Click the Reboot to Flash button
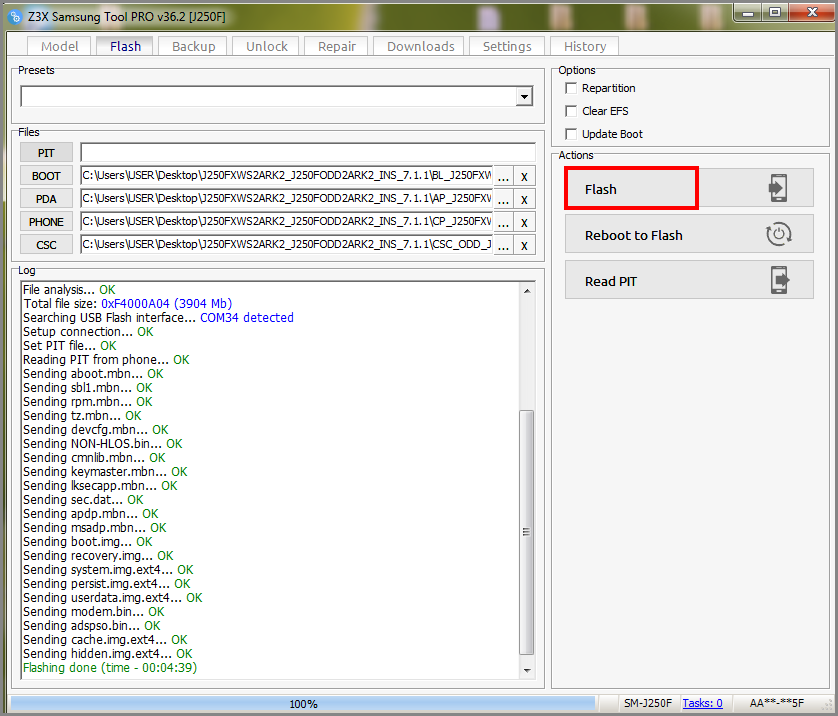 tap(689, 234)
